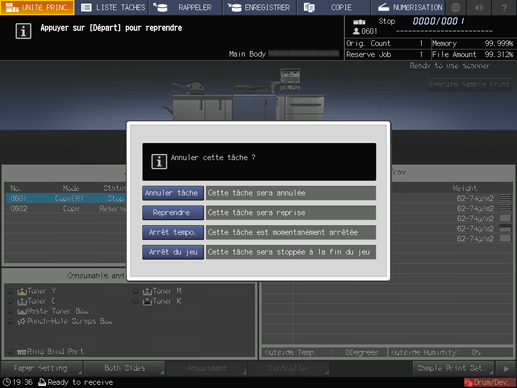Click the Toner M status indicator circle

click(x=135, y=291)
